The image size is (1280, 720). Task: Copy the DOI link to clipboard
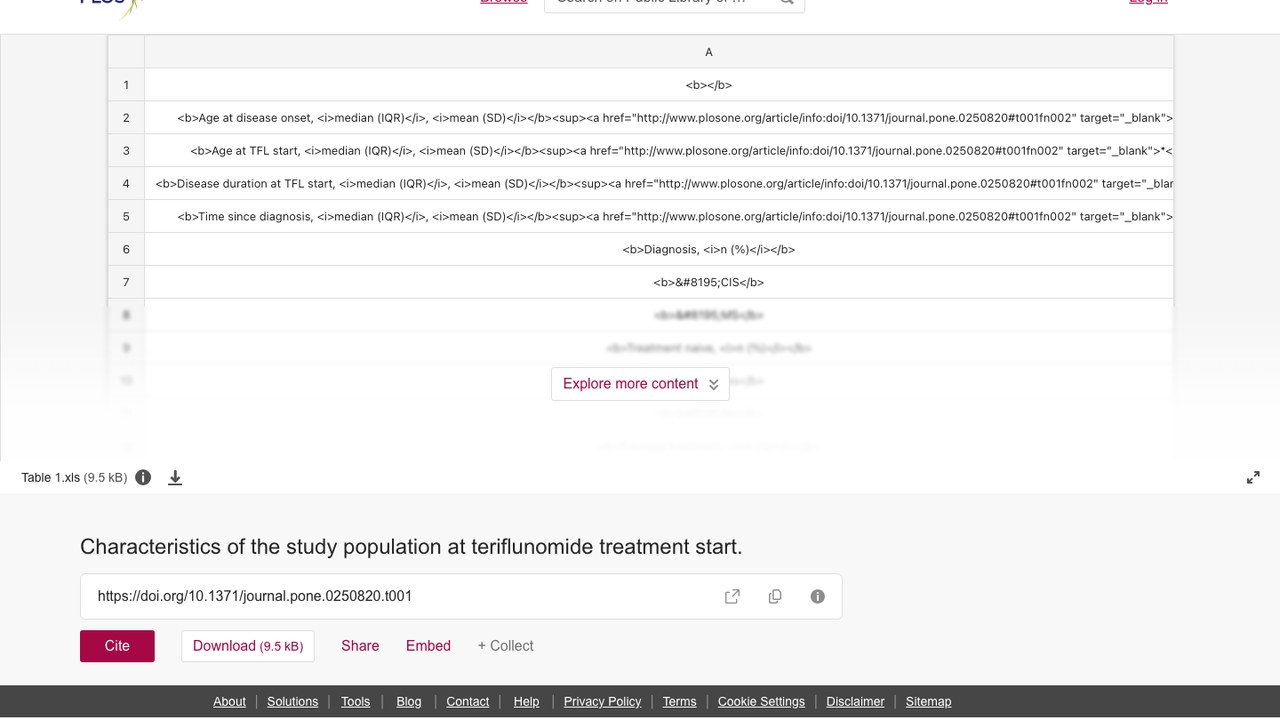[x=775, y=596]
